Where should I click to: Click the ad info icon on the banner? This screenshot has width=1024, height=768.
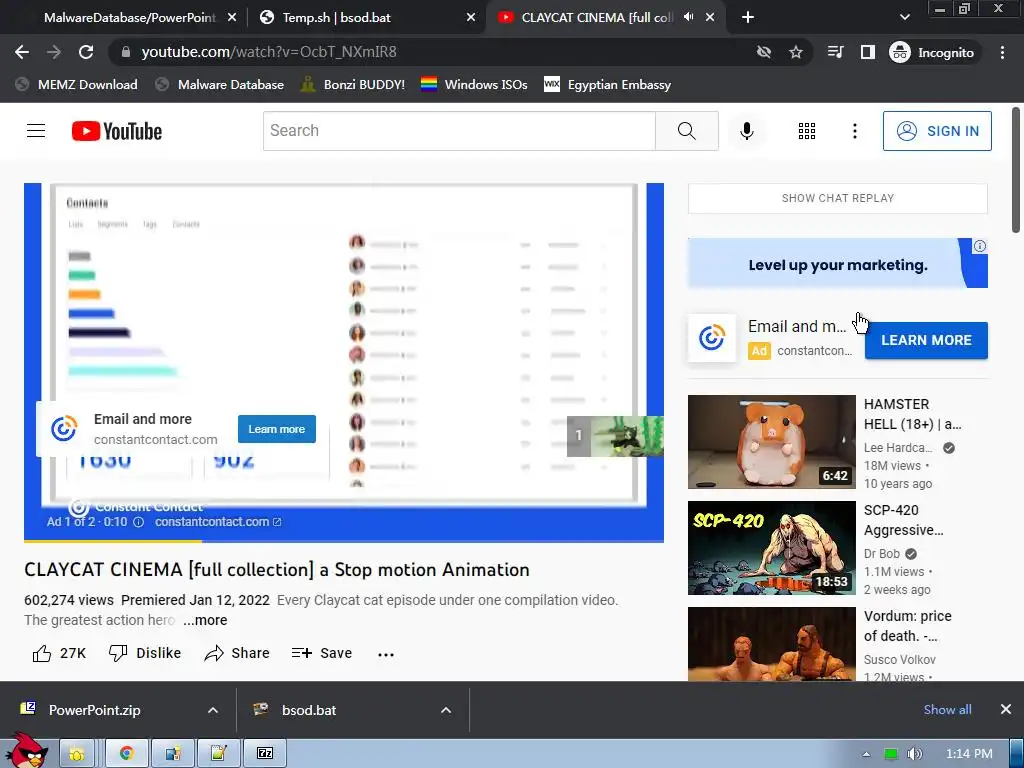980,246
